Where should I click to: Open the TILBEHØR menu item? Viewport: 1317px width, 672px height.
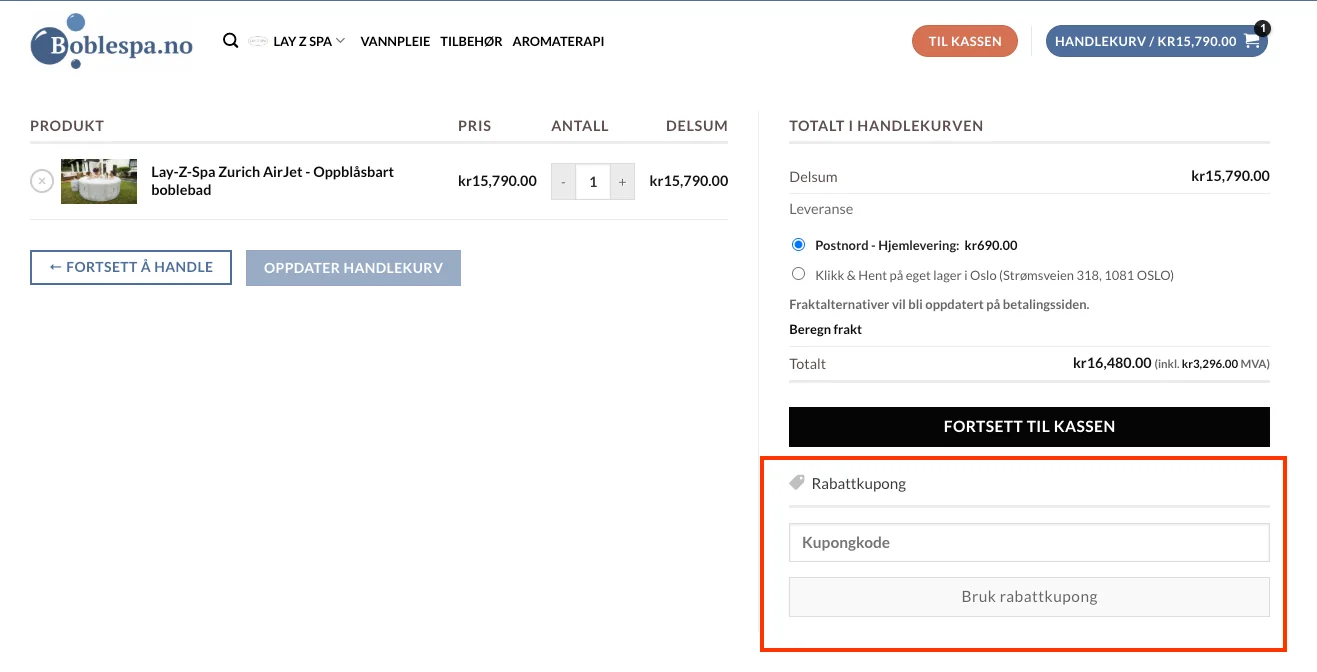(471, 41)
